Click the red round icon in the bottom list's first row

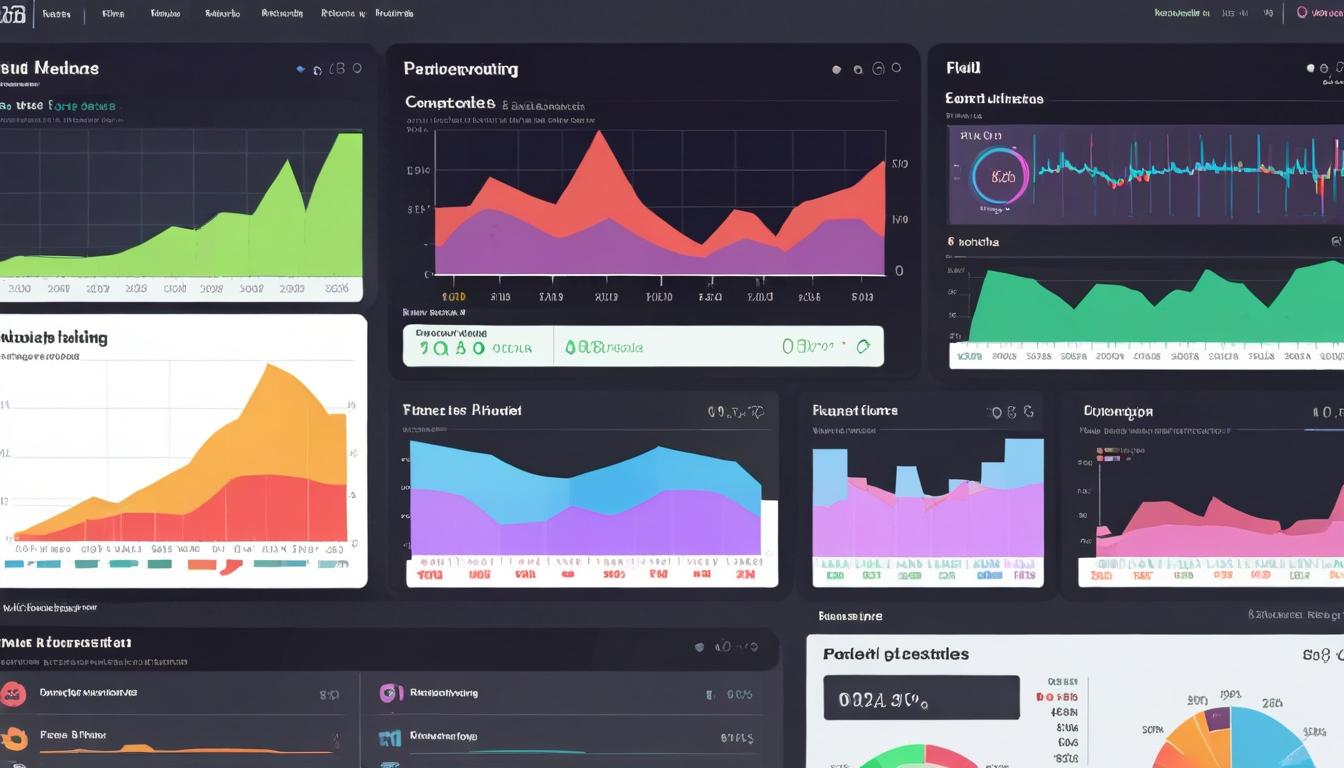point(13,692)
